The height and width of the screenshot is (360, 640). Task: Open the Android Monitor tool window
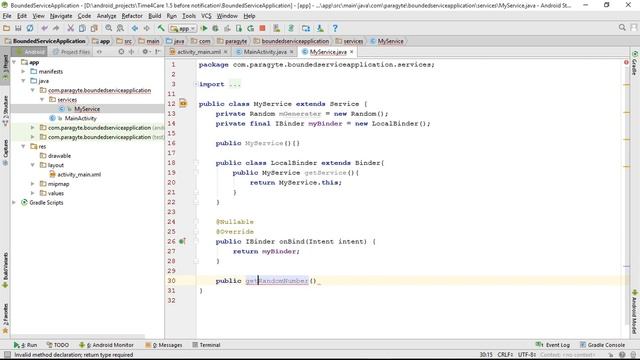pyautogui.click(x=106, y=345)
